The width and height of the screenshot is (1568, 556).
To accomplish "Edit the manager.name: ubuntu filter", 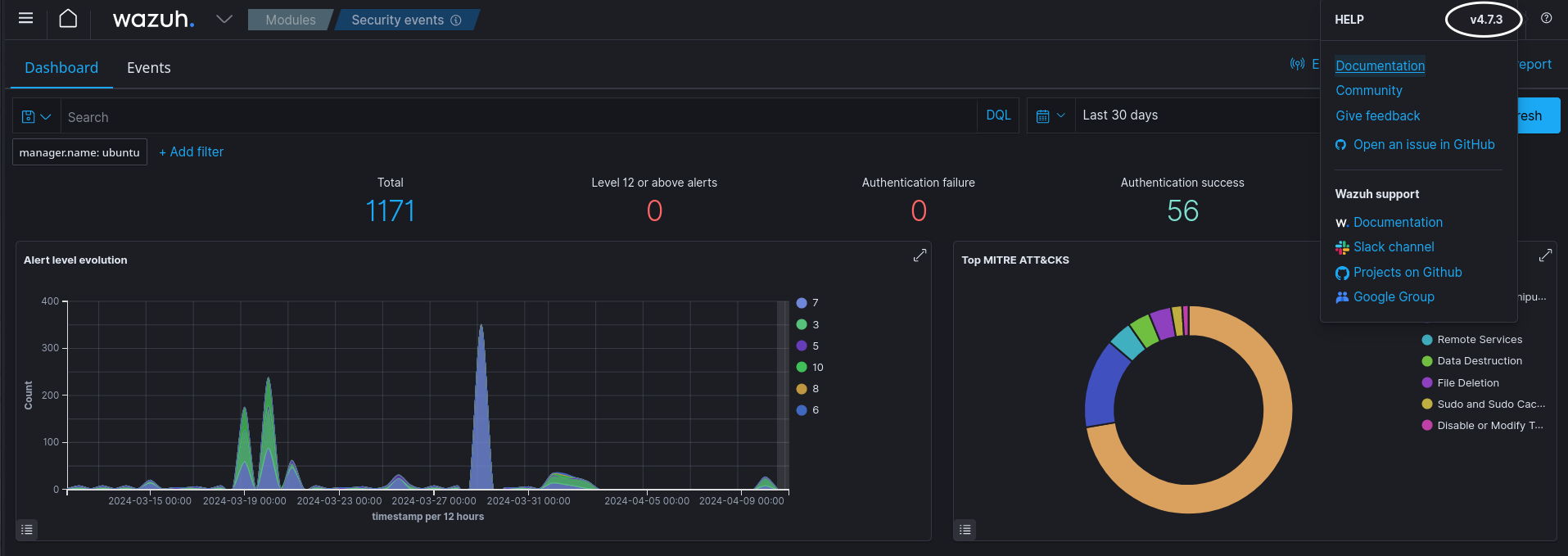I will coord(79,152).
